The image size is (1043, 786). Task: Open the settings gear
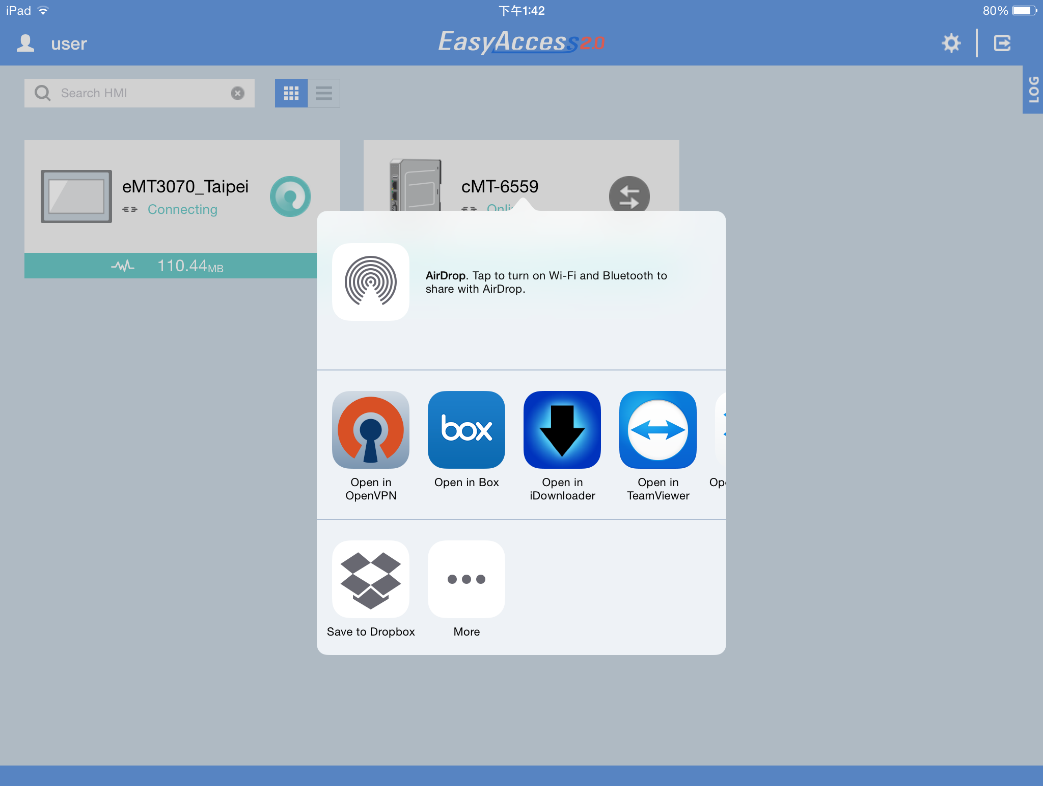click(x=951, y=43)
